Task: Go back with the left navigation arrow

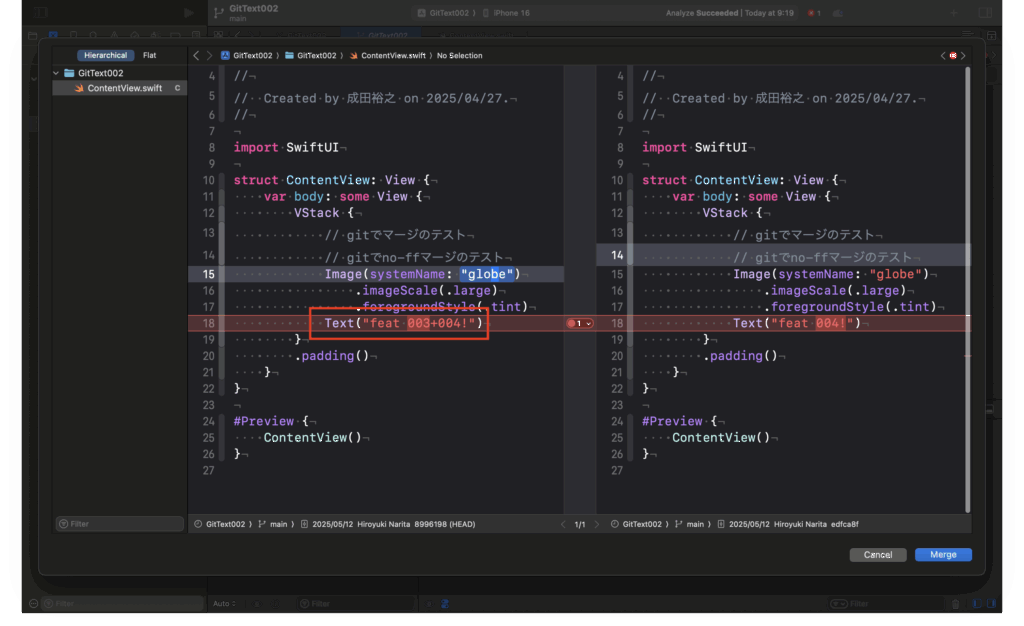Action: pyautogui.click(x=196, y=55)
